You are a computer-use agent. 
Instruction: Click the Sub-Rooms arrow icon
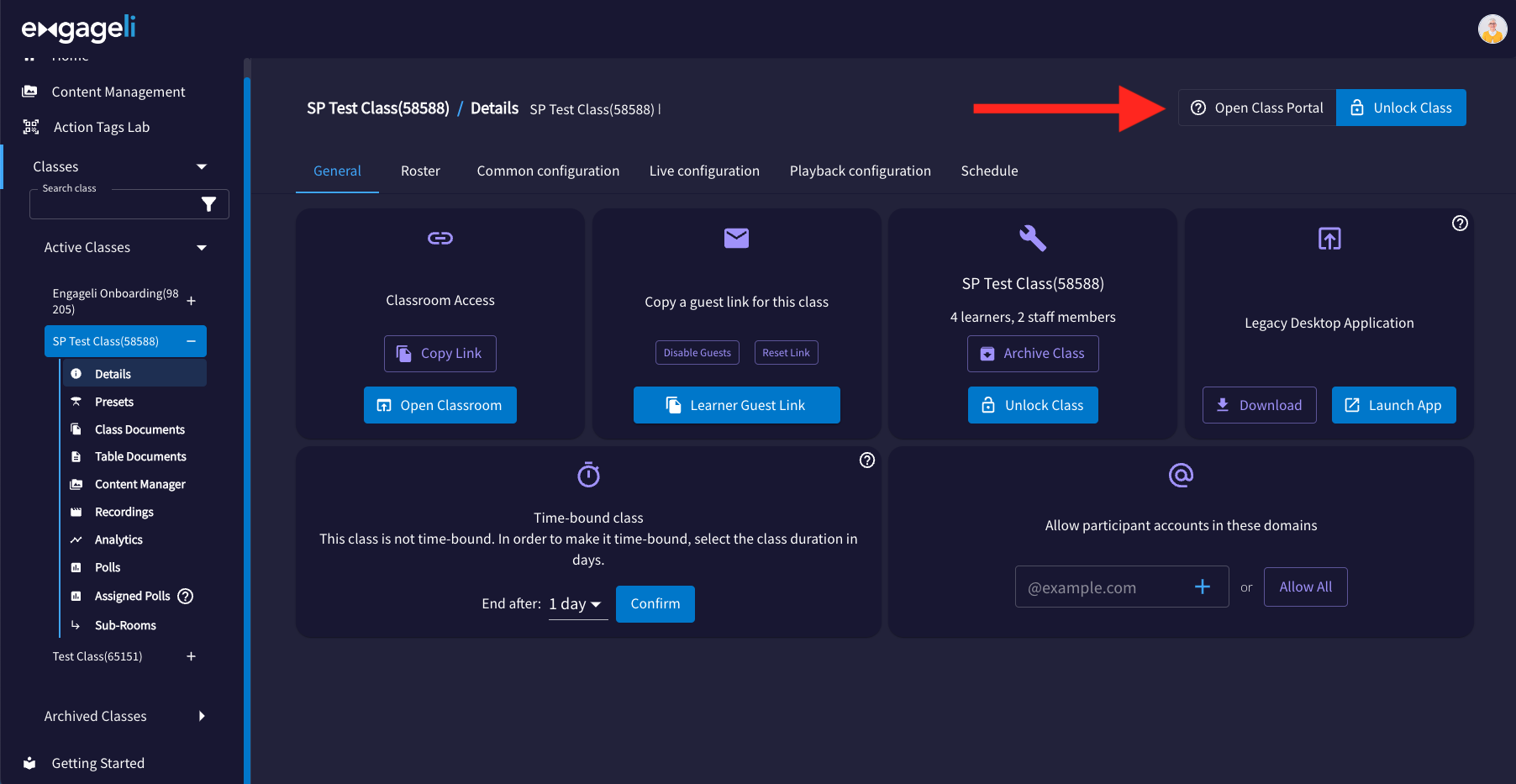click(x=76, y=625)
